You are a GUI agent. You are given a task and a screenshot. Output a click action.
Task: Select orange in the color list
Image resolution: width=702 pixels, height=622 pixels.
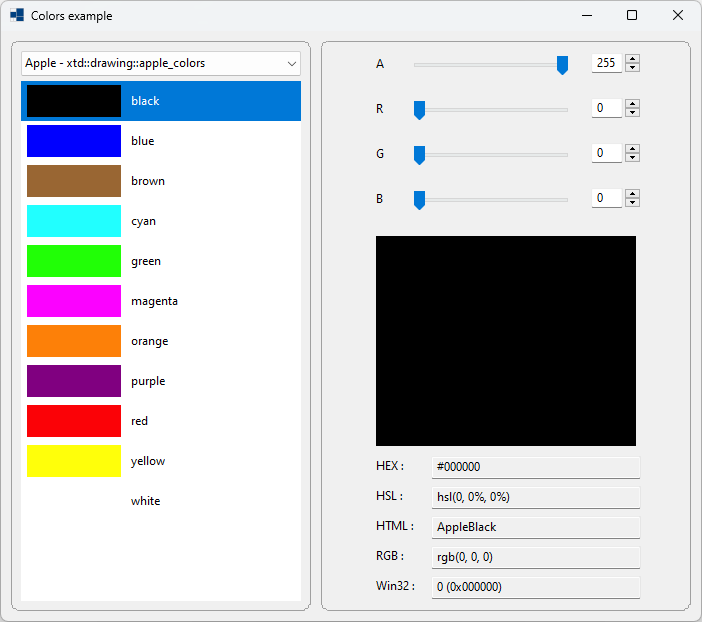(149, 341)
